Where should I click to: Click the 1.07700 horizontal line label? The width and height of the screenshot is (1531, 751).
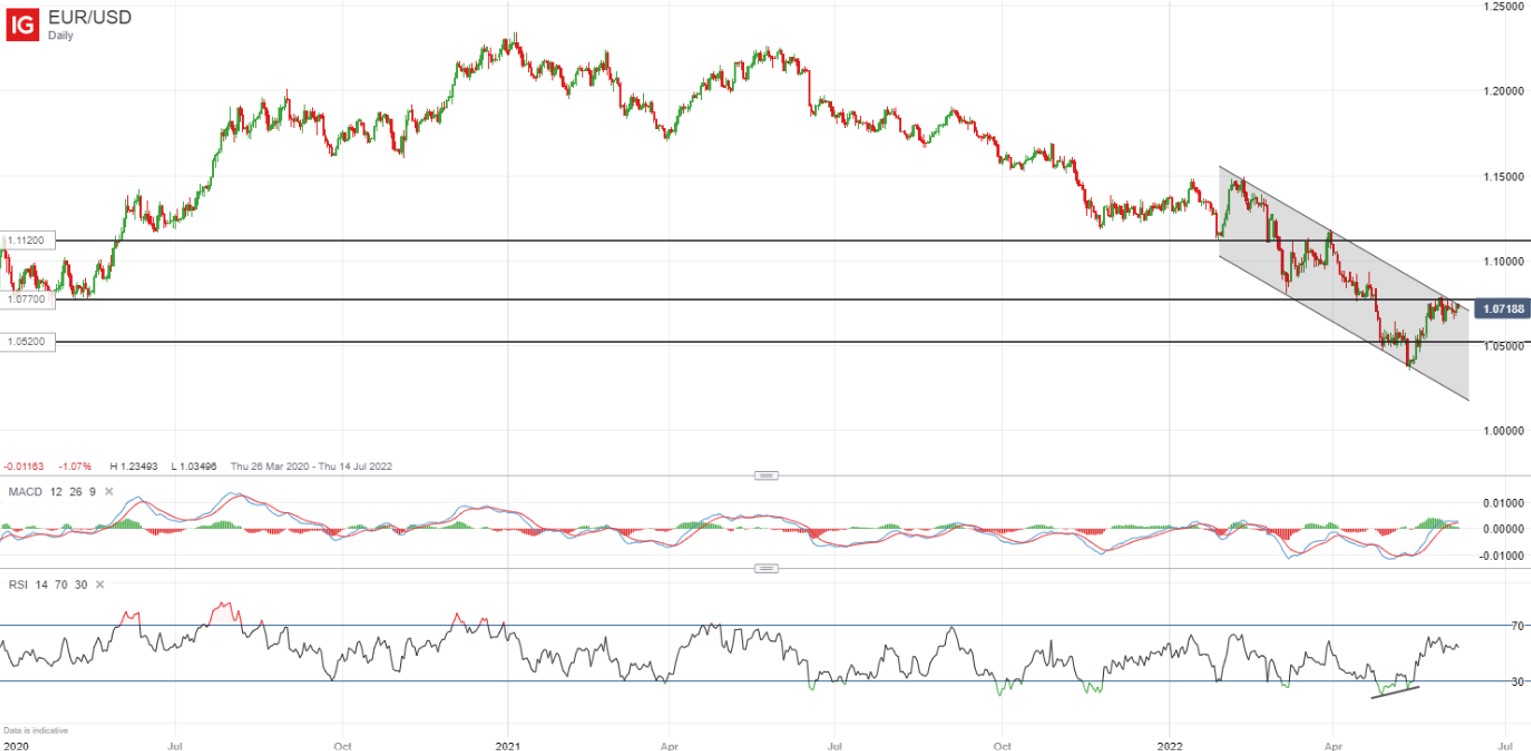click(x=26, y=299)
